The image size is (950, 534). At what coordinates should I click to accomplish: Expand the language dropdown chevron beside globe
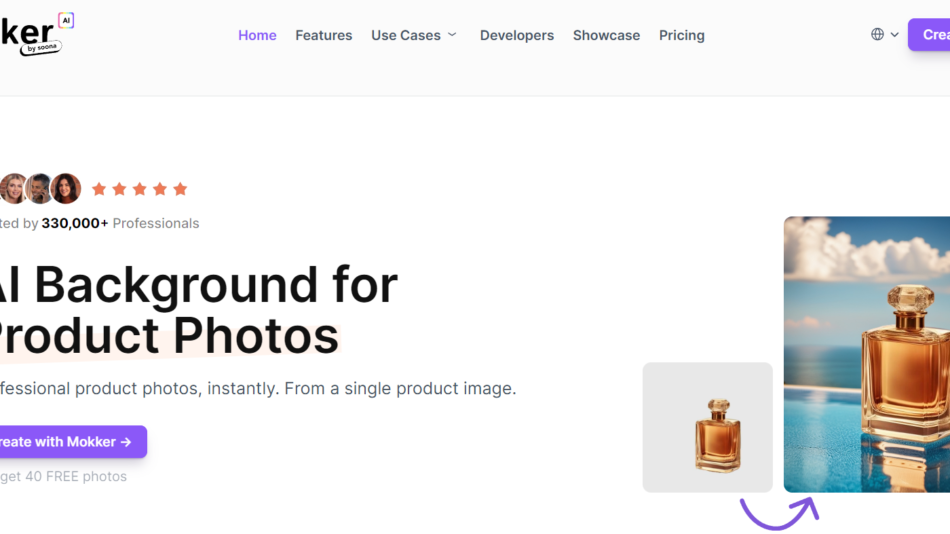[894, 35]
